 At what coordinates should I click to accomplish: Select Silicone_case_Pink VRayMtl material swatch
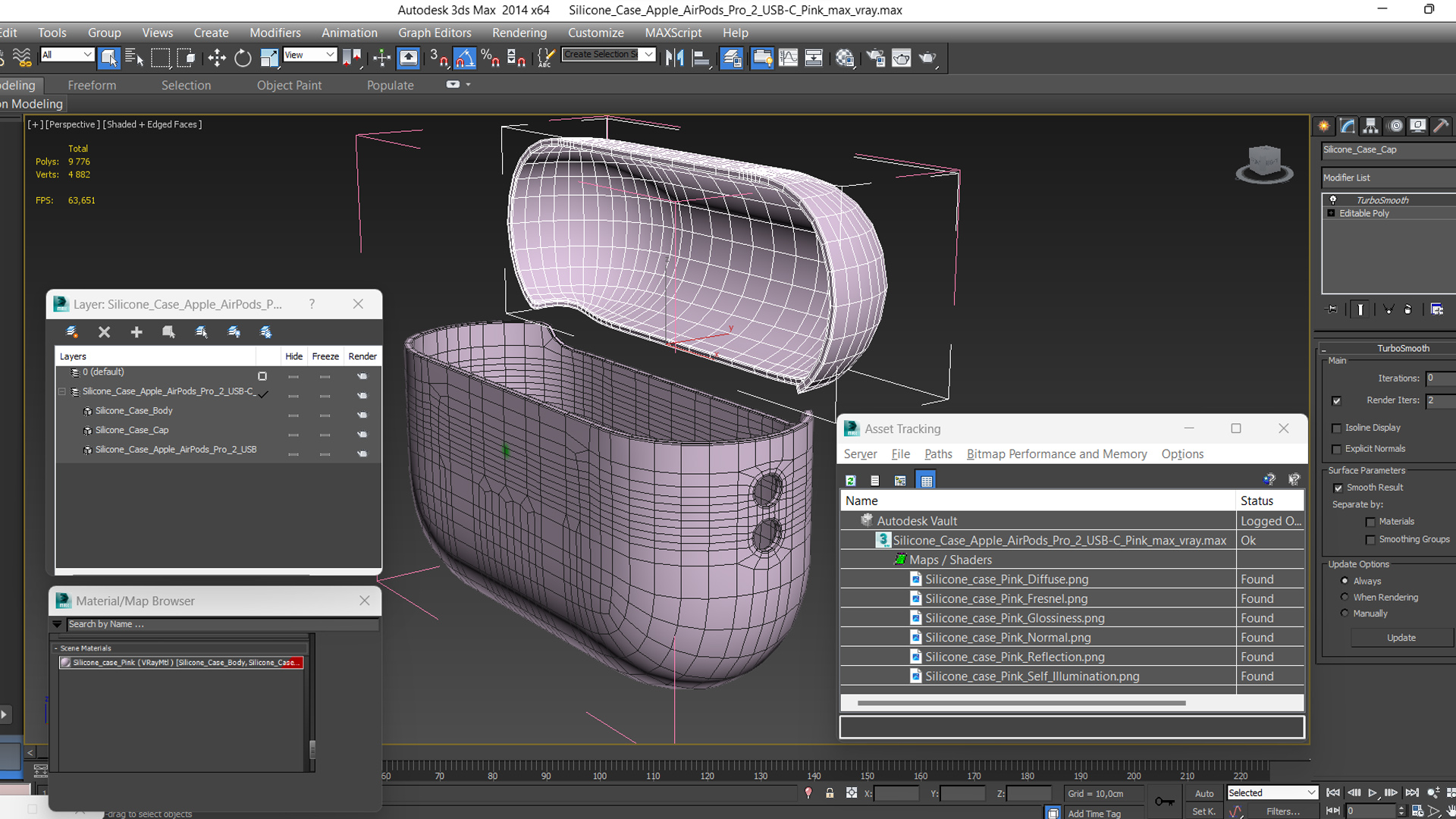click(65, 663)
